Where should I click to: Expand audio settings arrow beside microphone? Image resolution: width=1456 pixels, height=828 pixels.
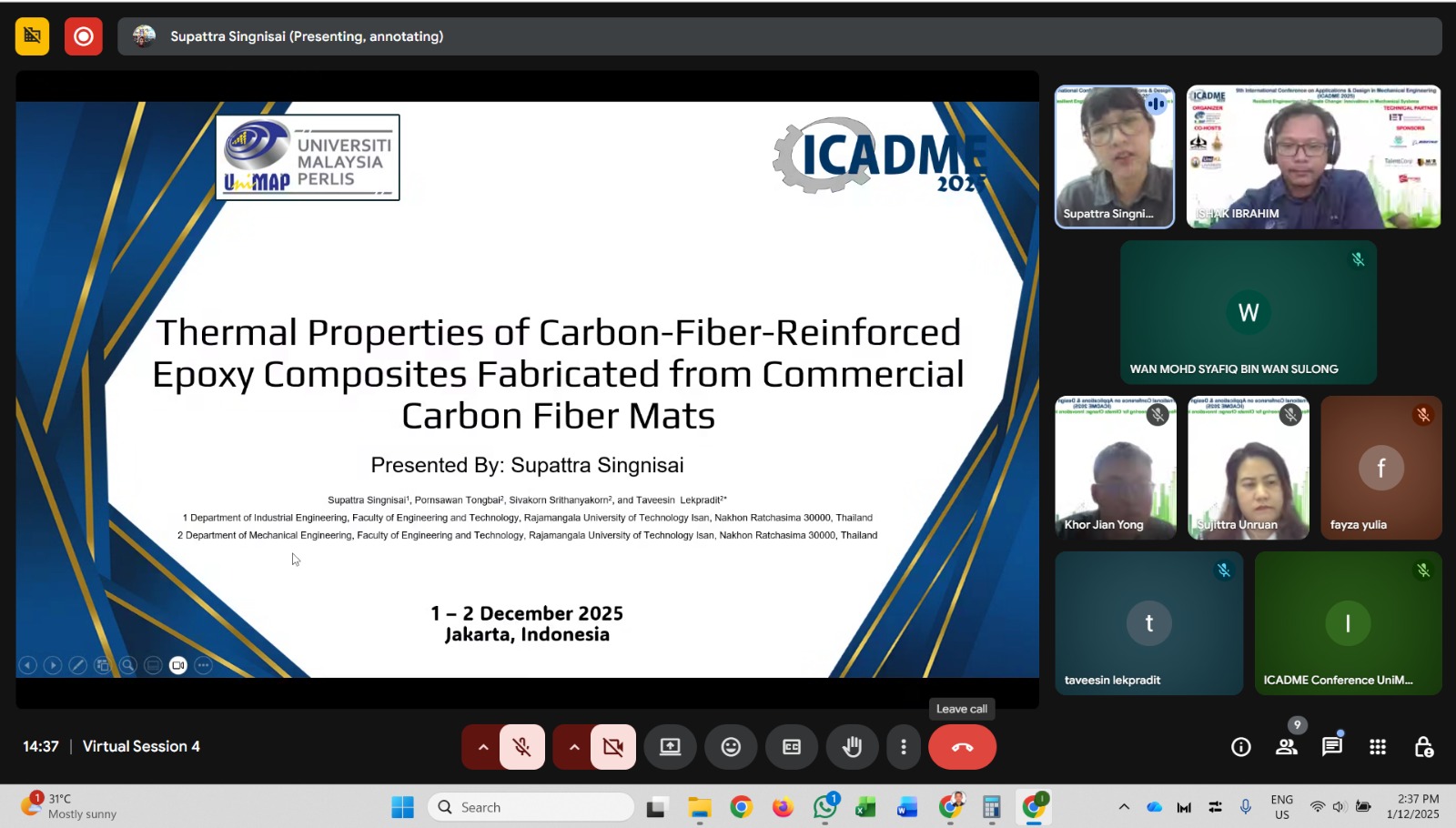482,747
